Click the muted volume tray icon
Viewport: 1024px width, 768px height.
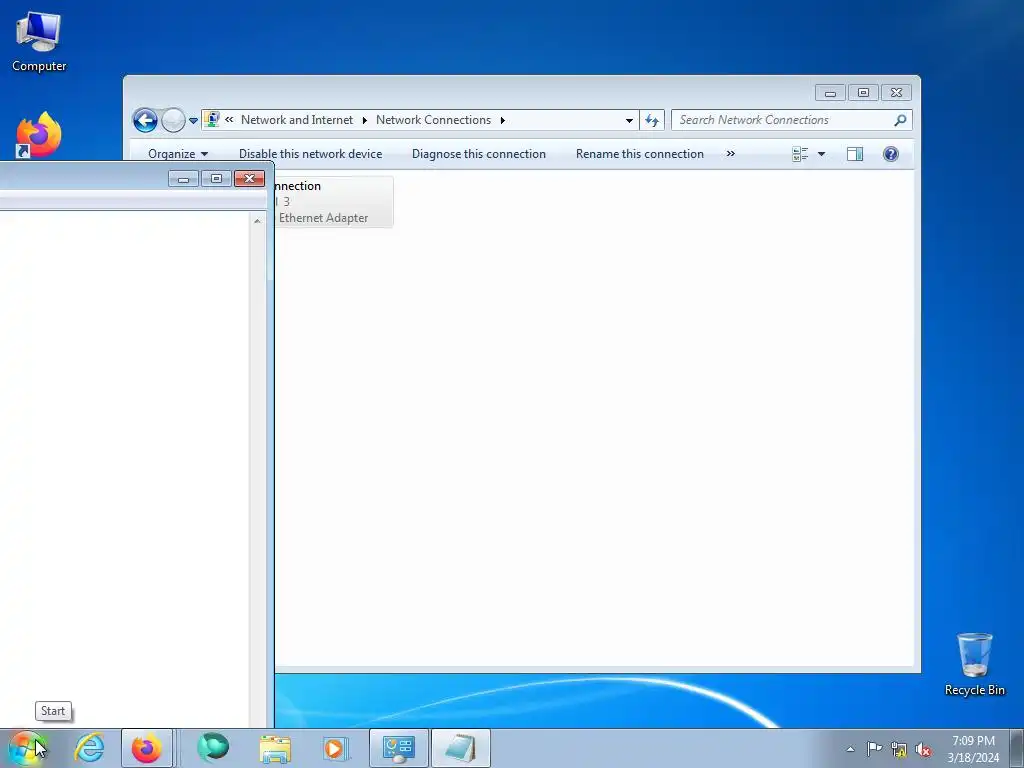(x=923, y=750)
